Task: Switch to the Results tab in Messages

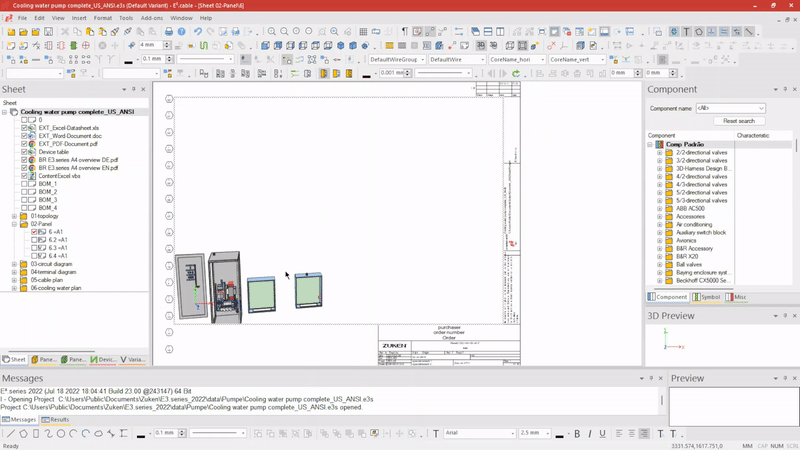Action: 56,420
